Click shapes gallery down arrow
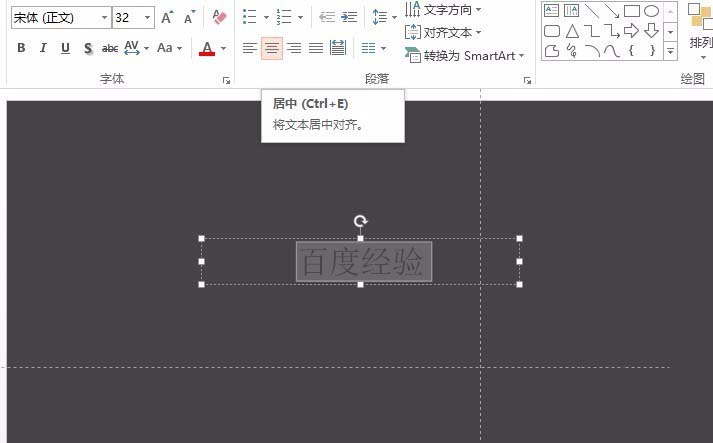This screenshot has height=443, width=713. click(x=670, y=32)
